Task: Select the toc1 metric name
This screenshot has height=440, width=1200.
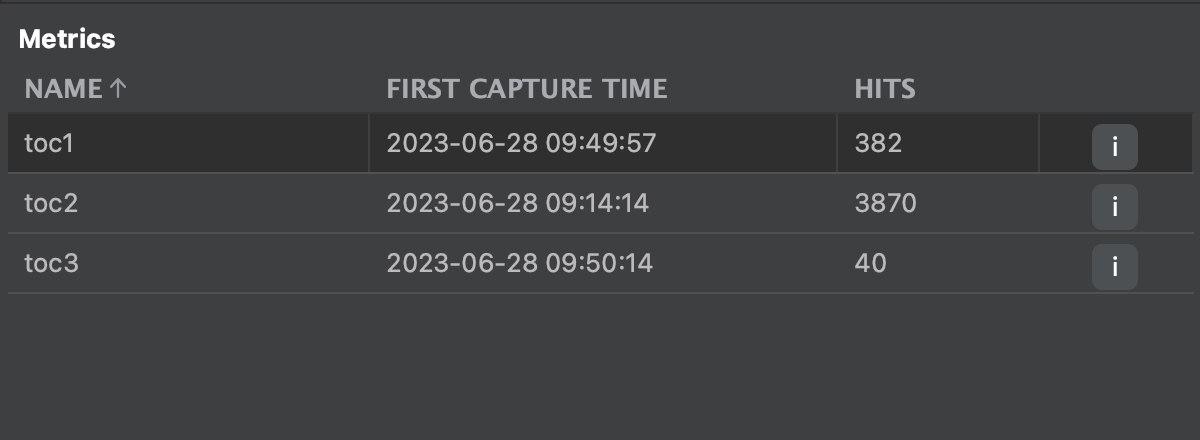Action: point(50,144)
